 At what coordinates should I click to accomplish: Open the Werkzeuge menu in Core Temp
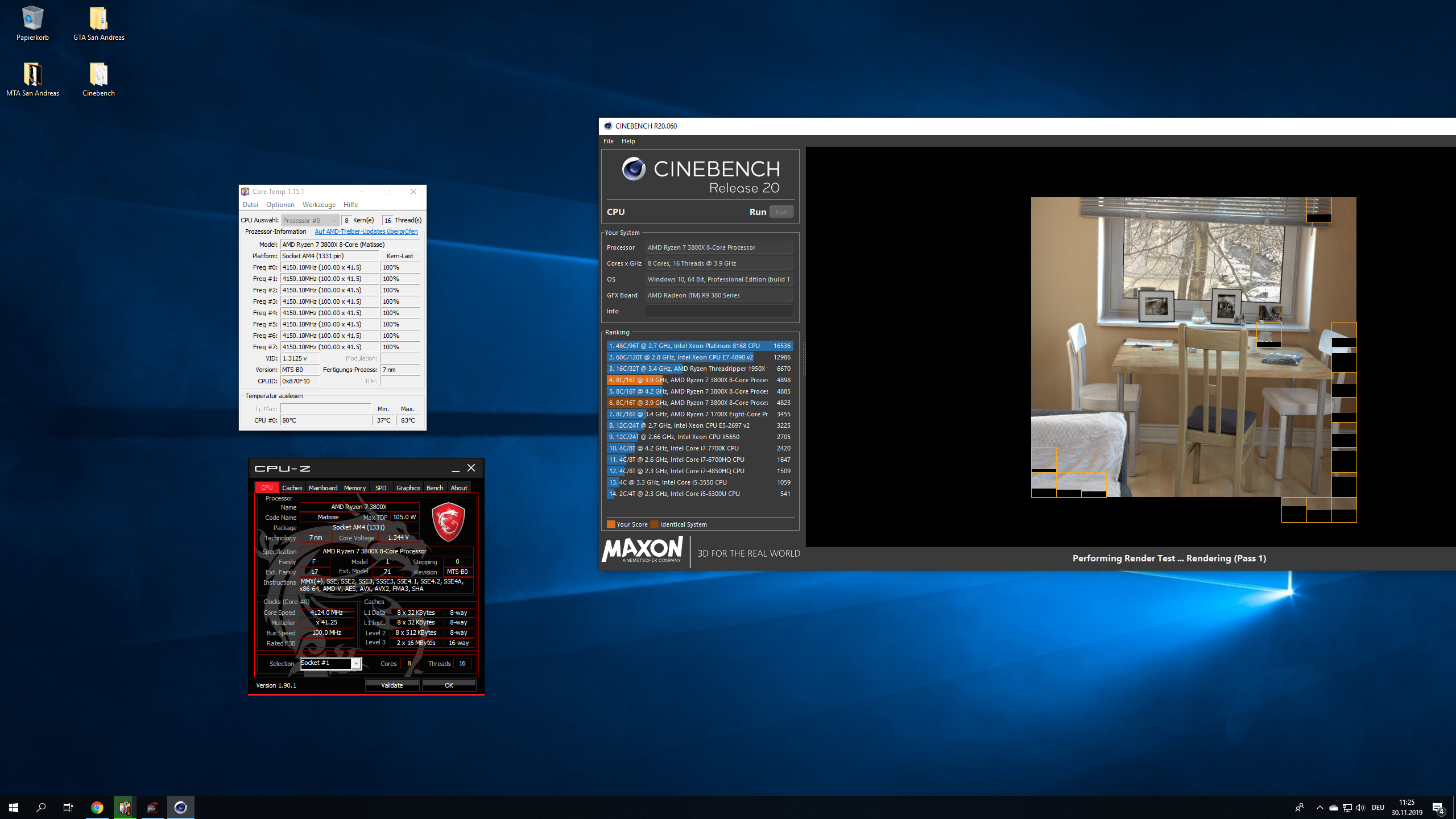pos(318,205)
